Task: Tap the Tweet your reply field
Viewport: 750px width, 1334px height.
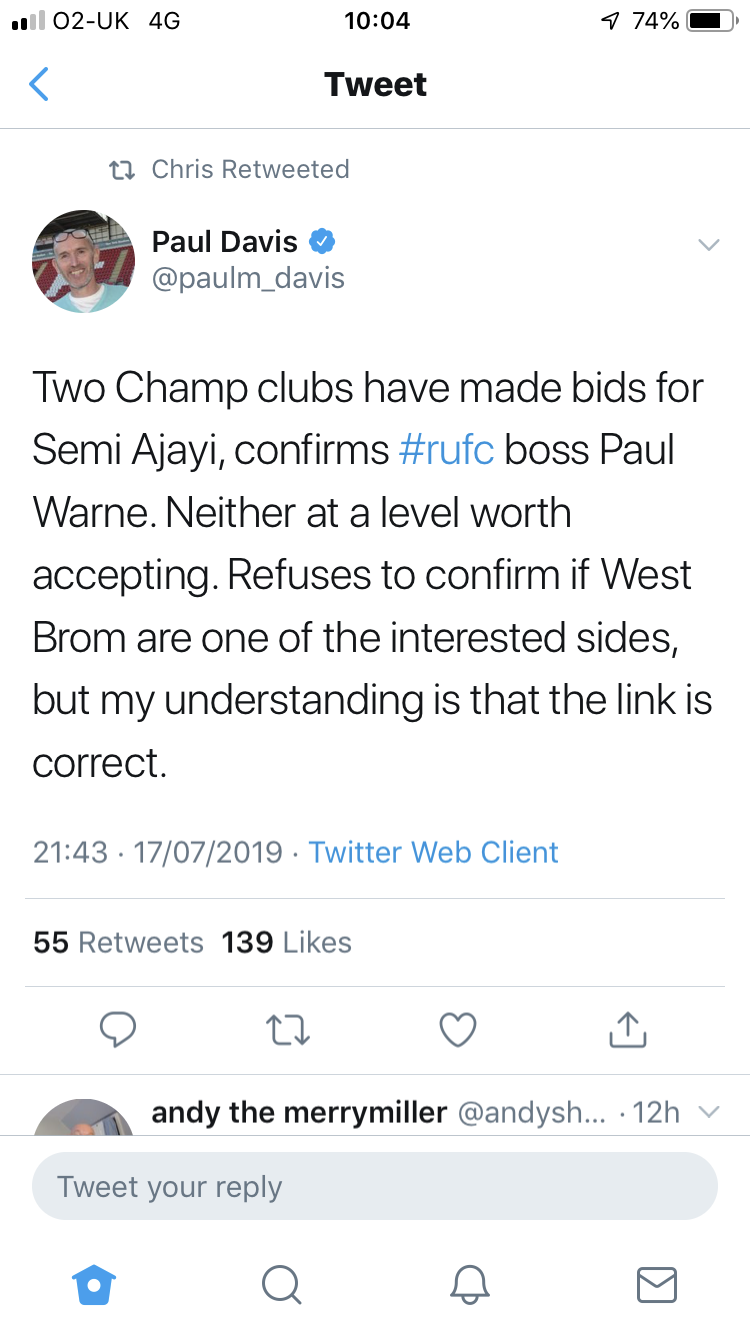Action: coord(375,1187)
